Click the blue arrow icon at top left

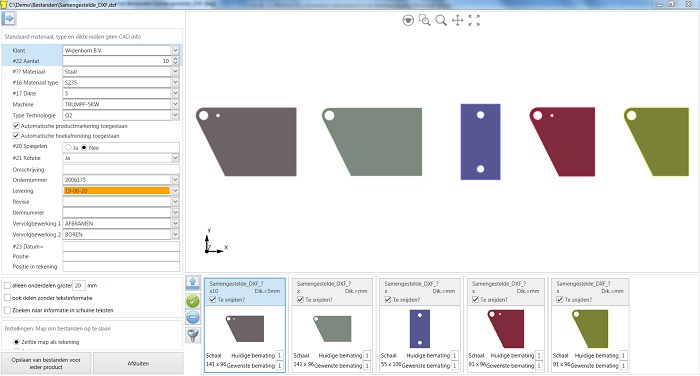[9, 19]
